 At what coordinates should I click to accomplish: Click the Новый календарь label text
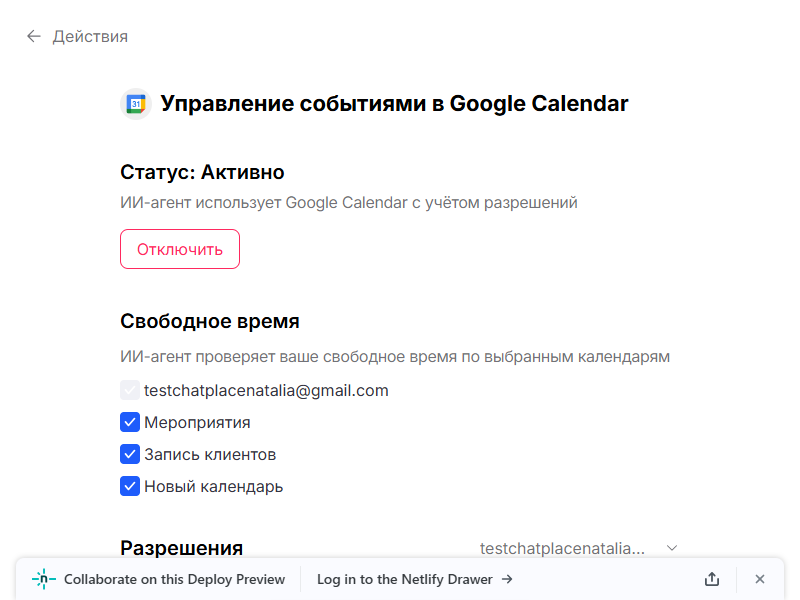tap(213, 486)
